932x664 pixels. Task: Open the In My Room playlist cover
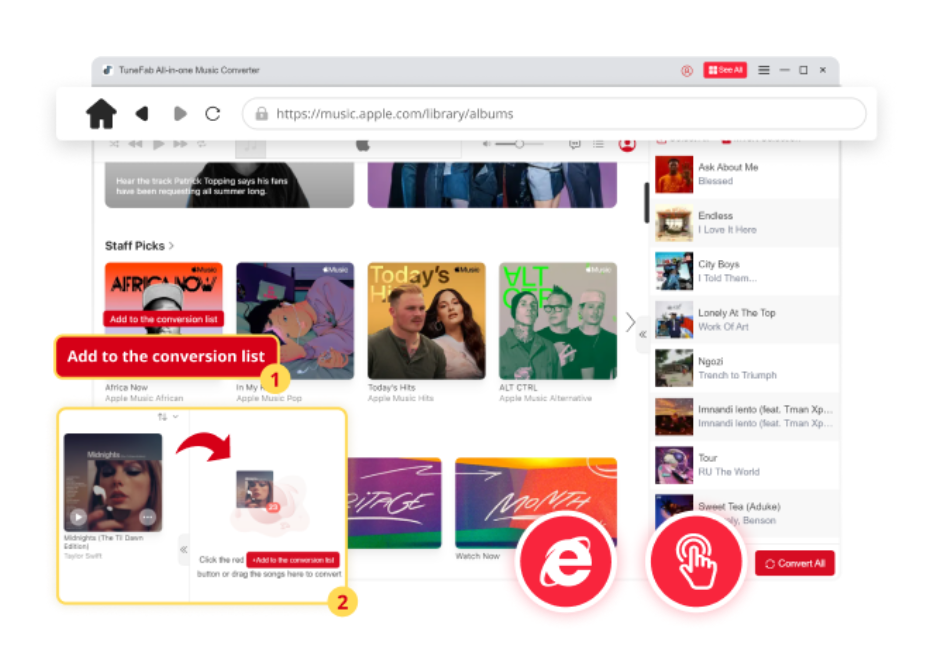pos(295,321)
